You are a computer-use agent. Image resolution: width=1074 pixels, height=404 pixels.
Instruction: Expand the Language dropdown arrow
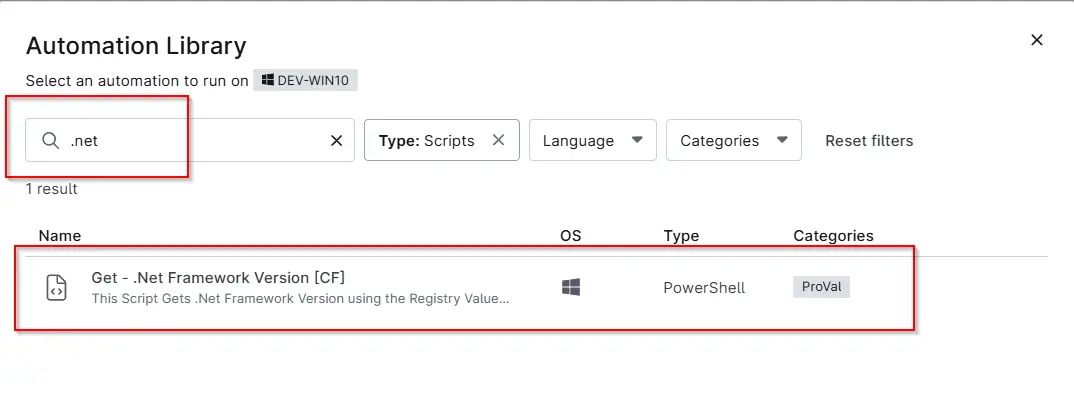tap(636, 140)
